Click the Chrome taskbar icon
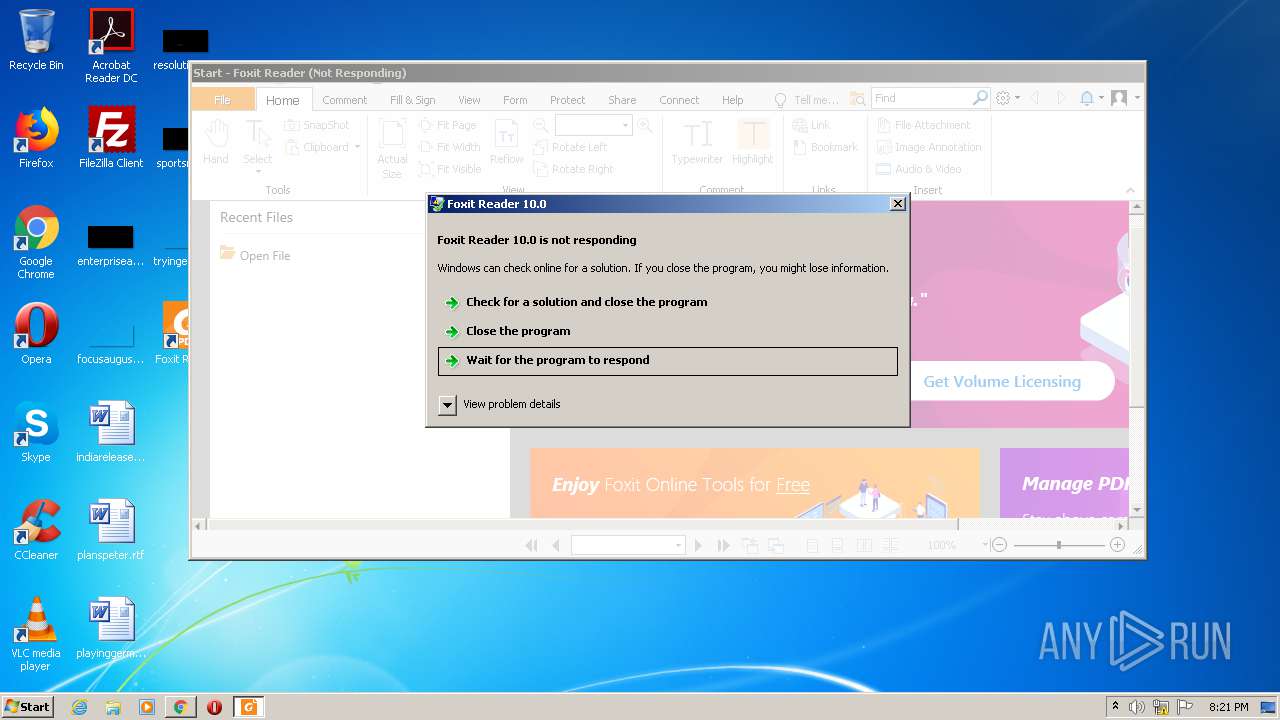The width and height of the screenshot is (1280, 720). pos(180,707)
